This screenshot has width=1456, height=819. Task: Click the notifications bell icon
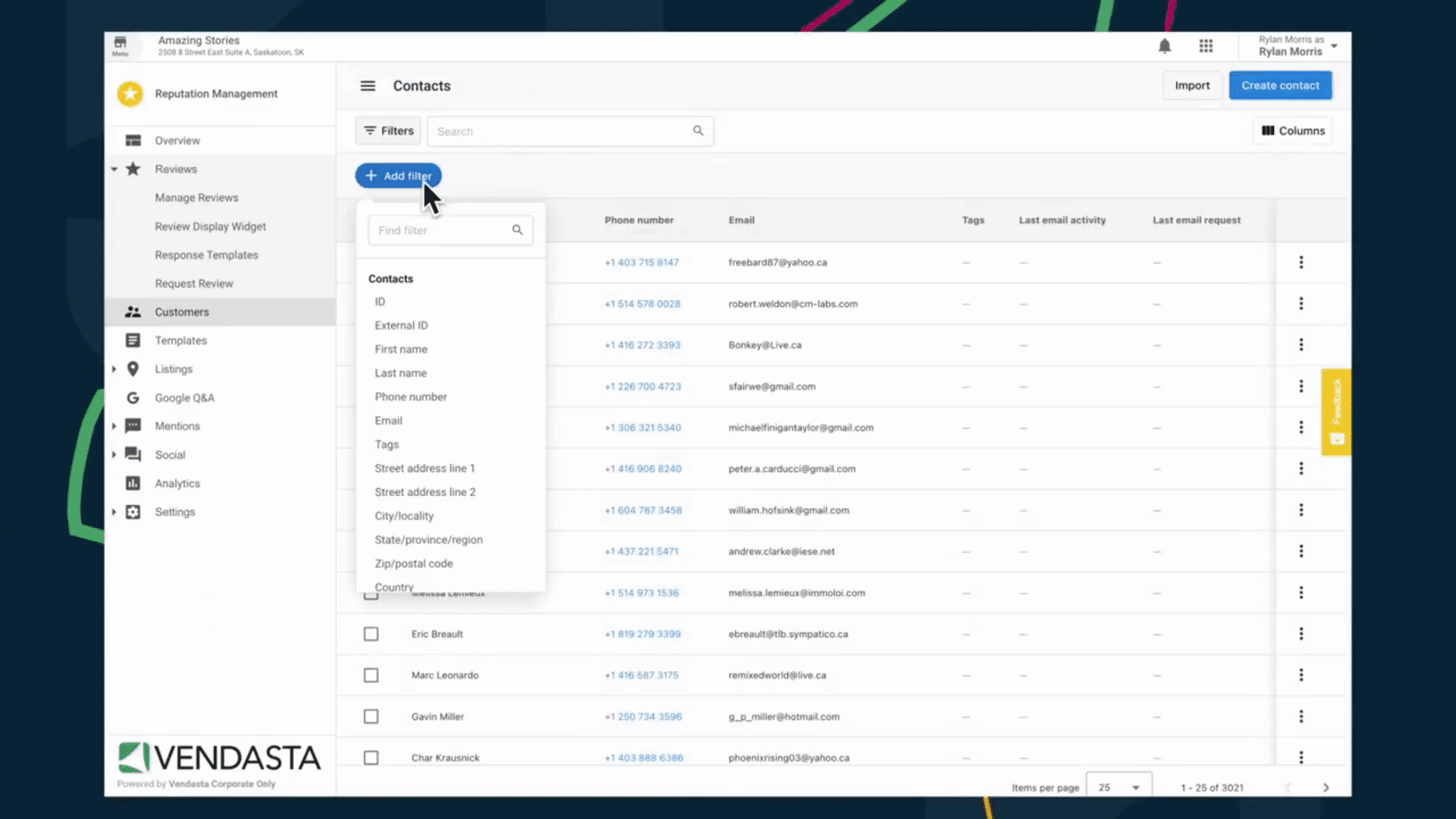[1165, 45]
